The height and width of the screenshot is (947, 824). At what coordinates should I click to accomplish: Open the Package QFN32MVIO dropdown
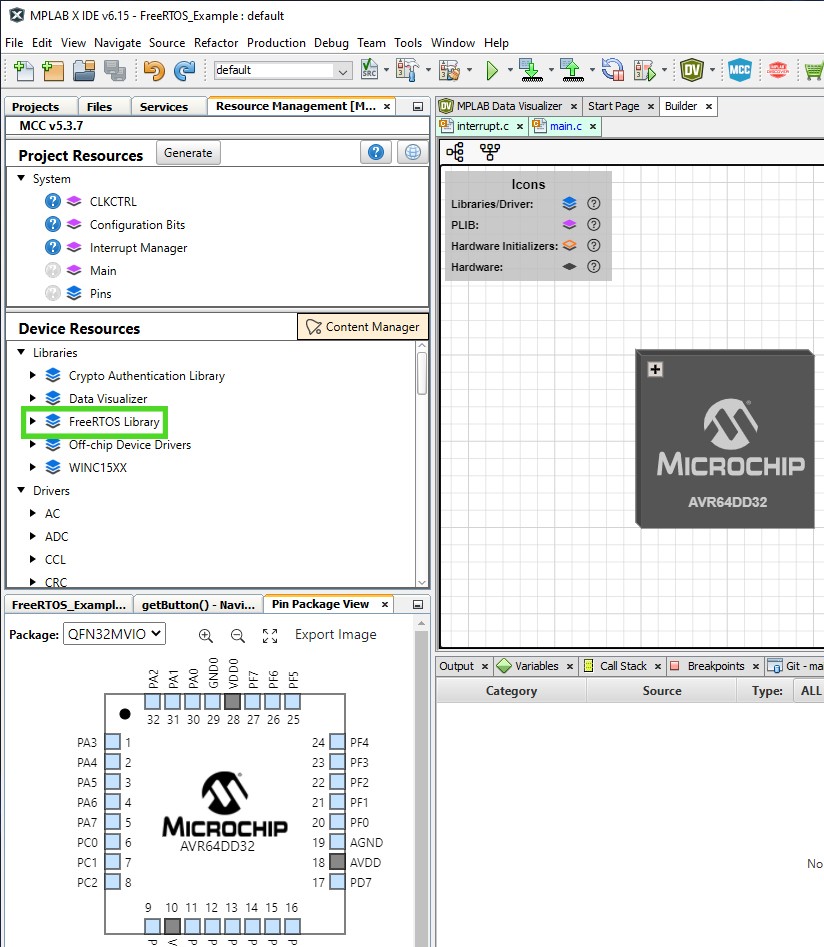coord(114,634)
